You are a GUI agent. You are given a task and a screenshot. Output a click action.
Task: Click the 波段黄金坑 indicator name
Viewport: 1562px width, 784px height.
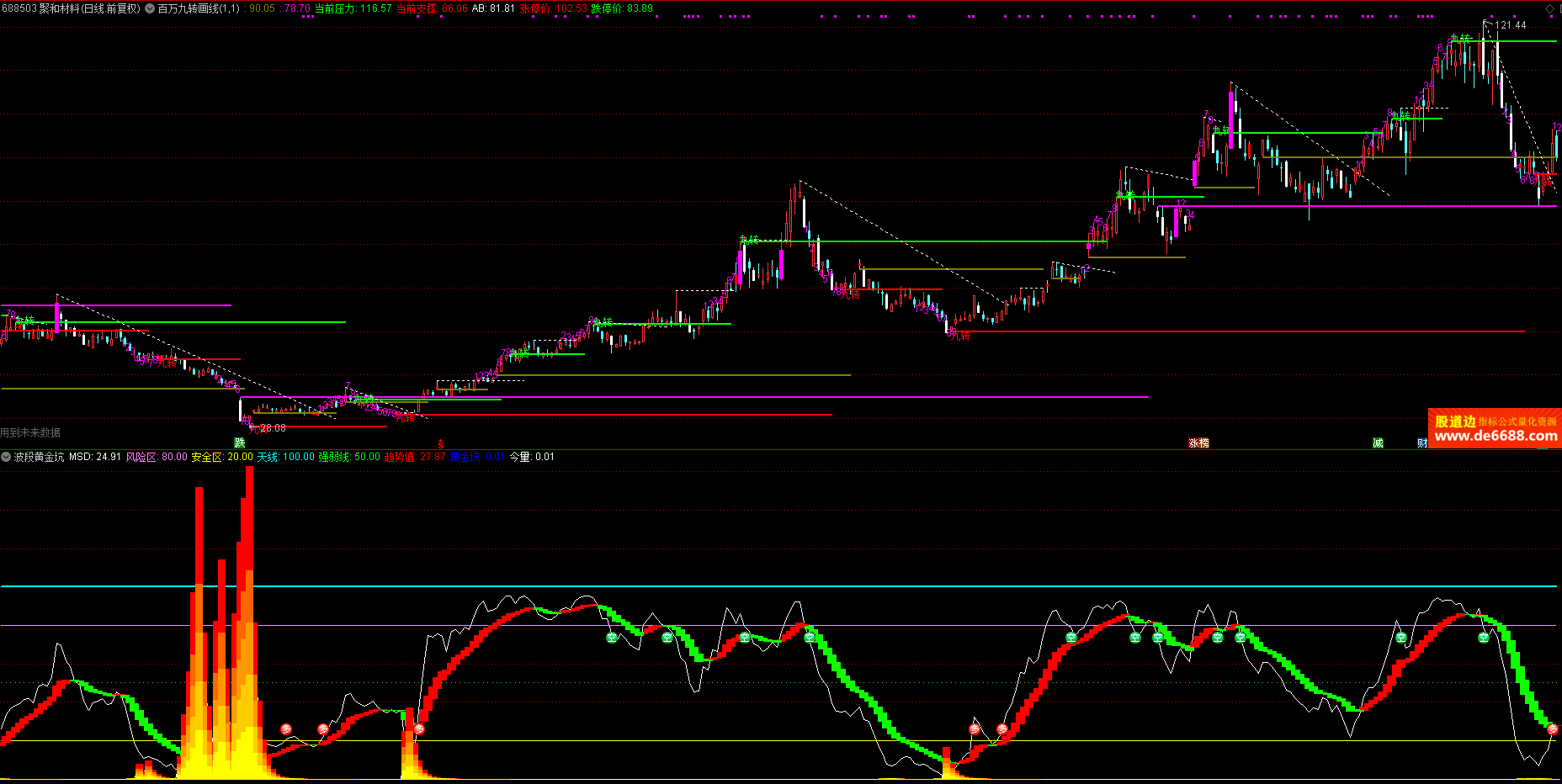click(39, 457)
